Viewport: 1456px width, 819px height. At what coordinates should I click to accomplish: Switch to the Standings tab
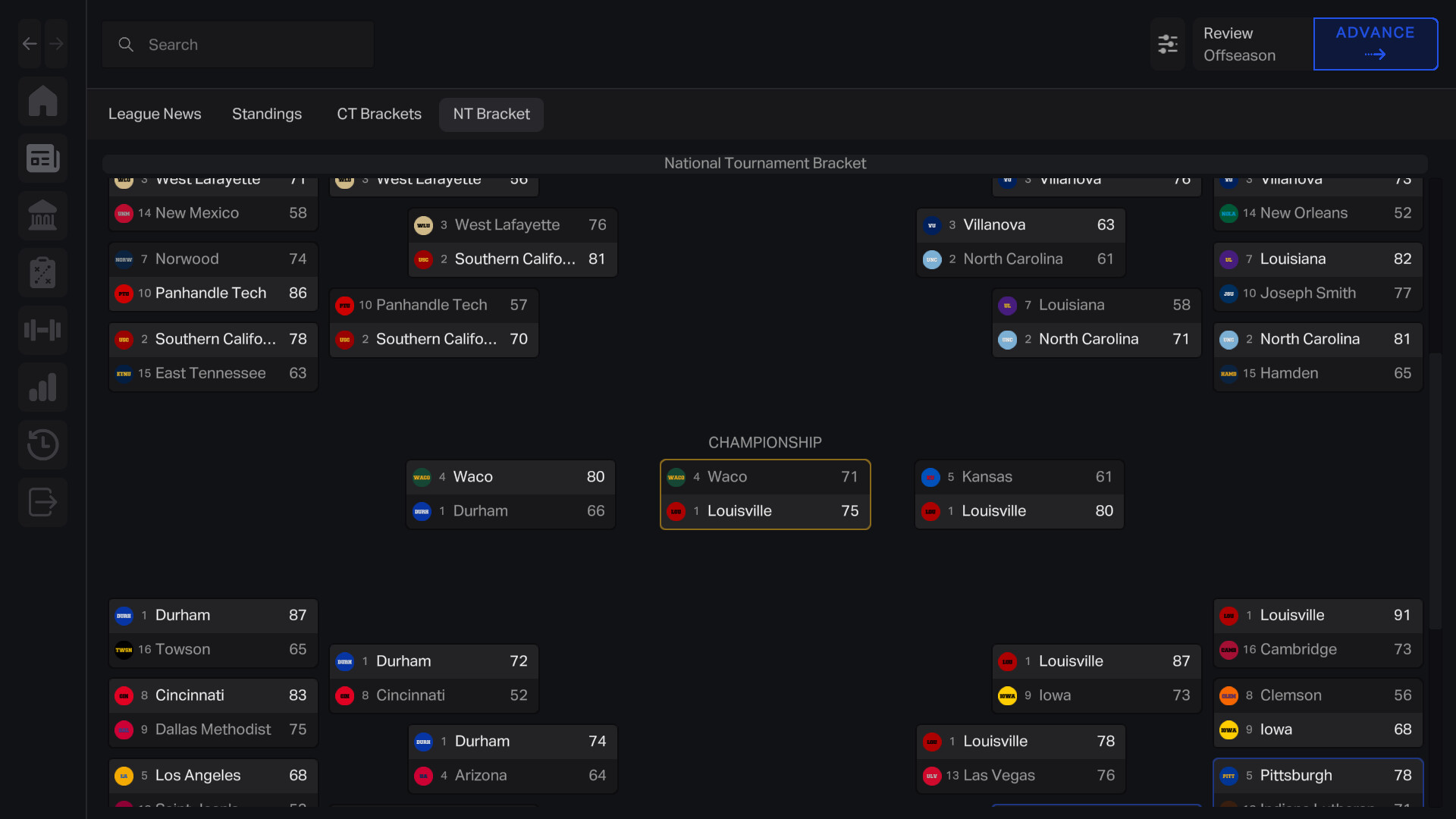pos(267,114)
